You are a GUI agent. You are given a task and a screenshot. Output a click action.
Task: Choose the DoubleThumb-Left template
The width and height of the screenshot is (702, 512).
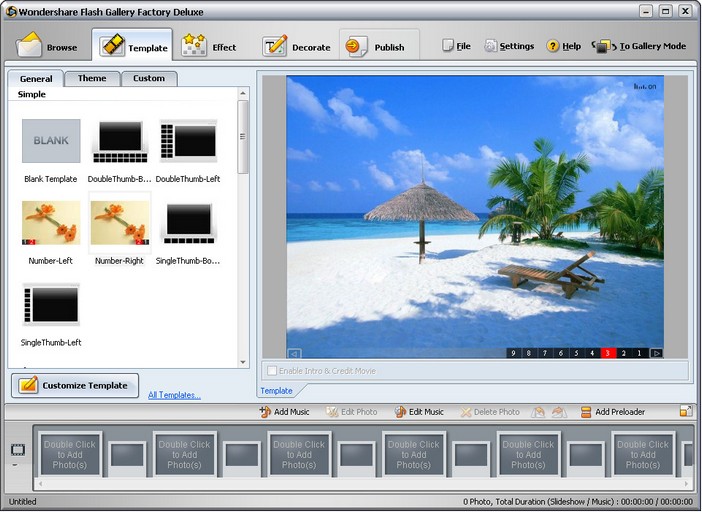[188, 141]
